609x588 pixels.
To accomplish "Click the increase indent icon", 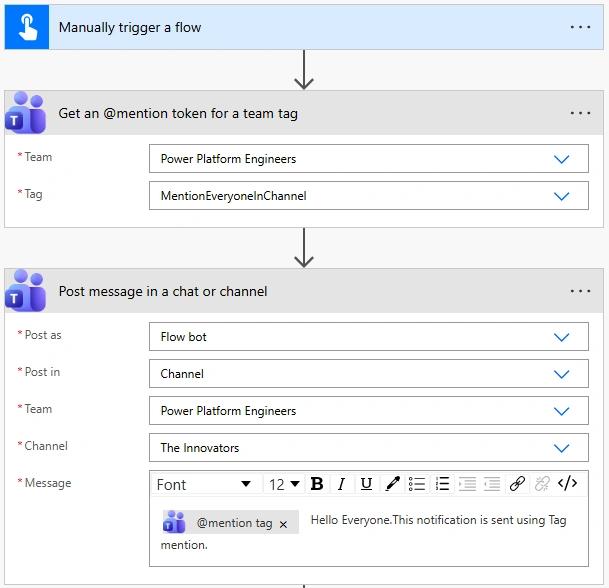I will pos(467,484).
